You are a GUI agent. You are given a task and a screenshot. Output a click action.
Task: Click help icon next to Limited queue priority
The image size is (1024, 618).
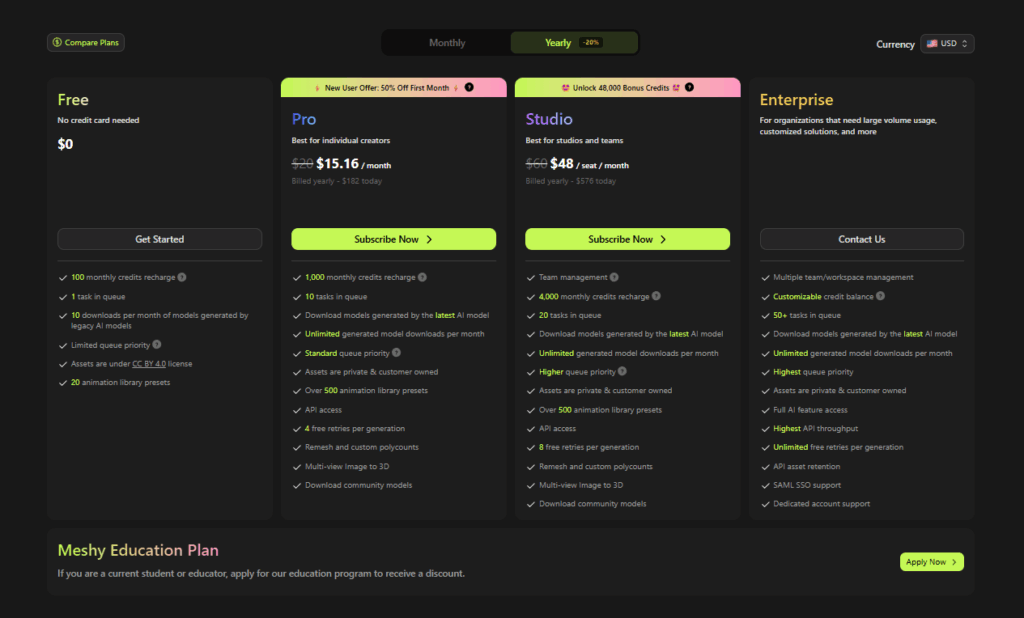click(157, 344)
